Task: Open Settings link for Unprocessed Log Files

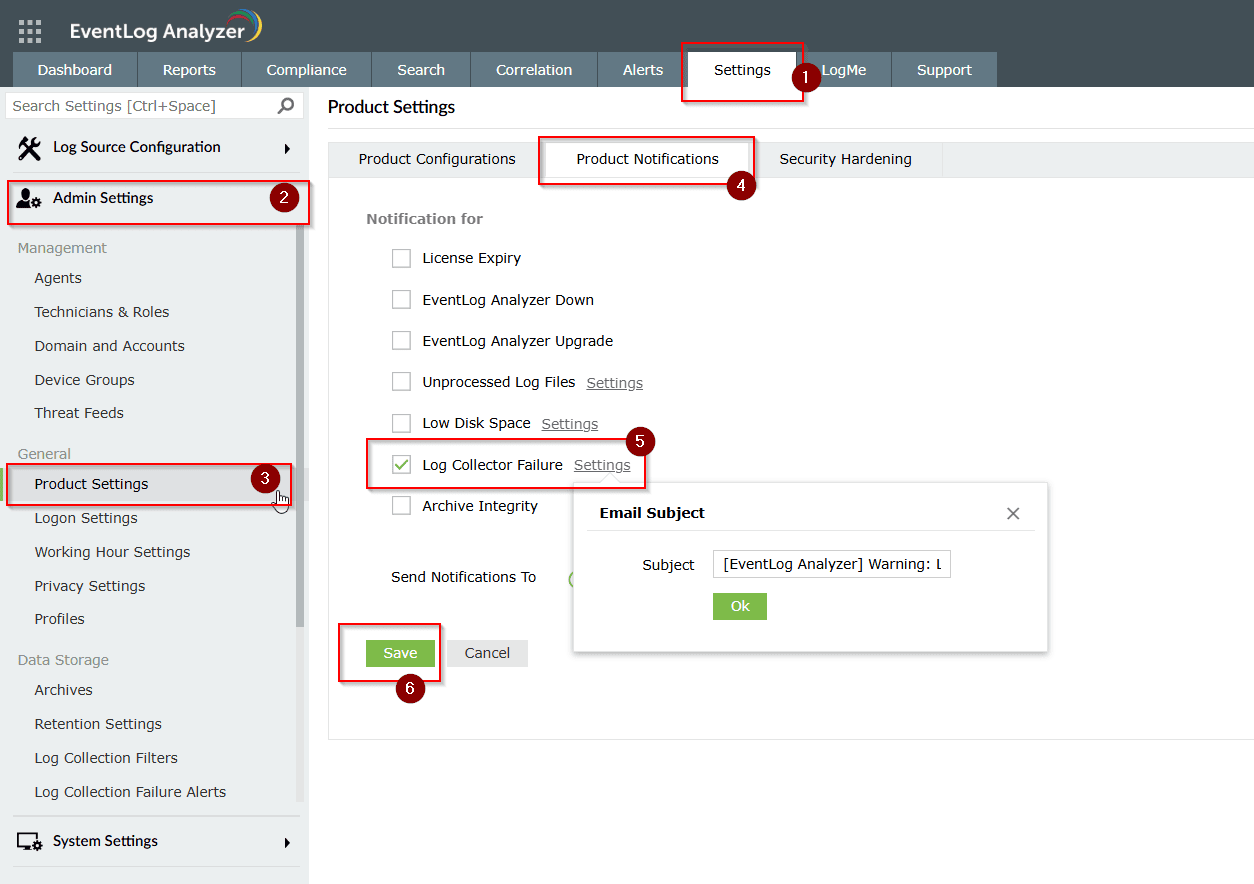Action: coord(614,383)
